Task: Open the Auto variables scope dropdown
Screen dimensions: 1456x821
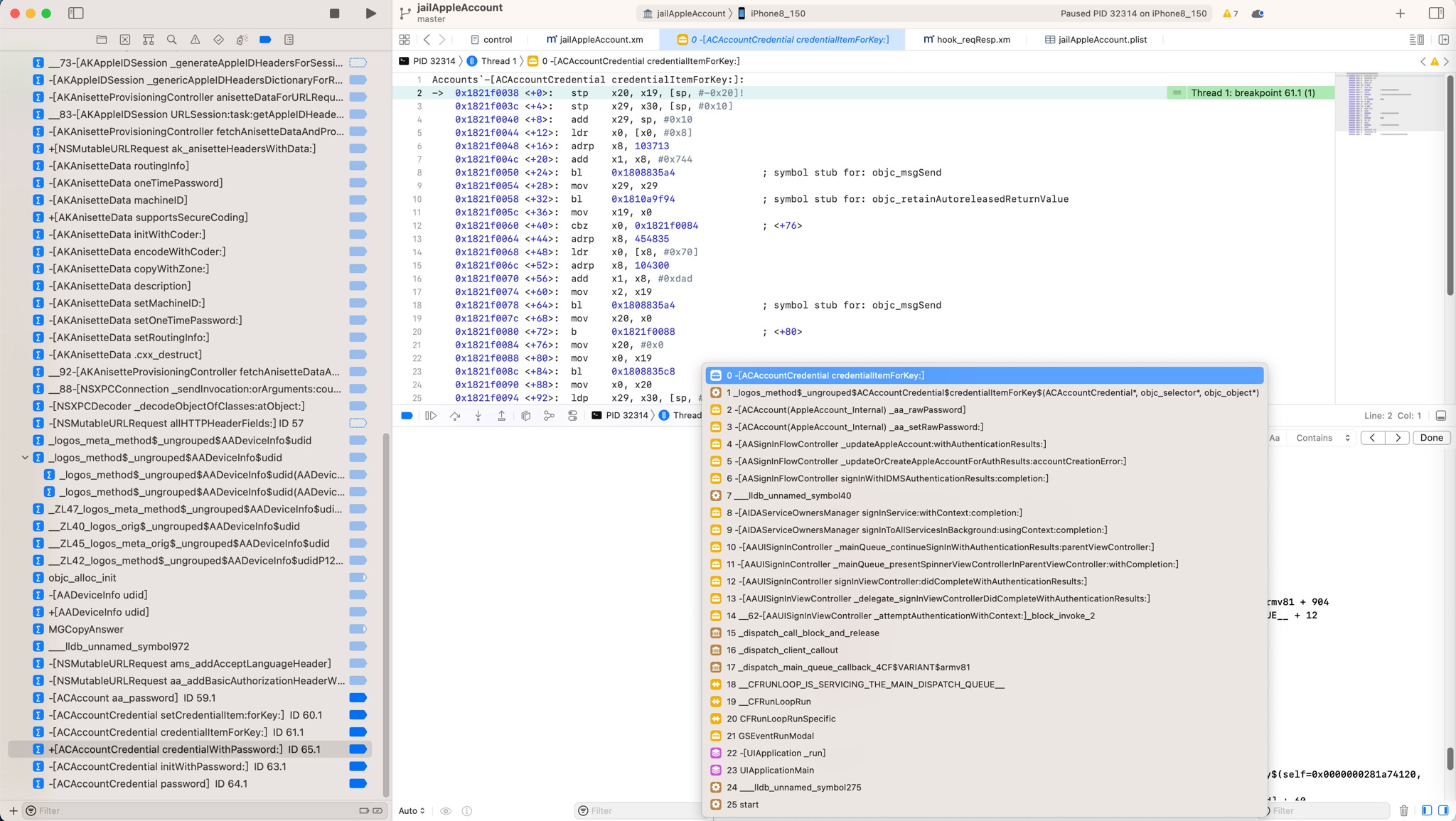Action: click(x=412, y=810)
